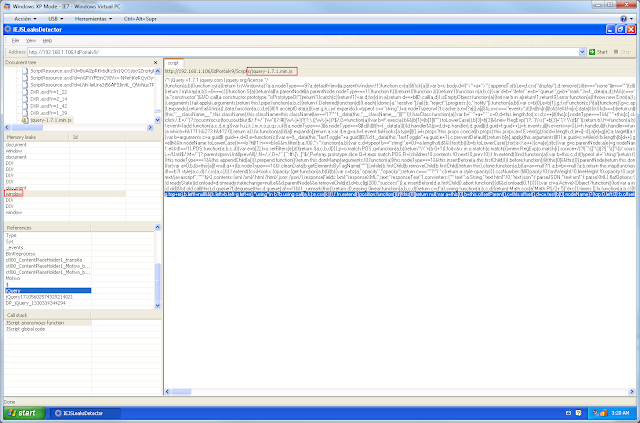Click IEJSLeaksDetector taskbar button
Image resolution: width=640 pixels, height=423 pixels.
pyautogui.click(x=85, y=413)
